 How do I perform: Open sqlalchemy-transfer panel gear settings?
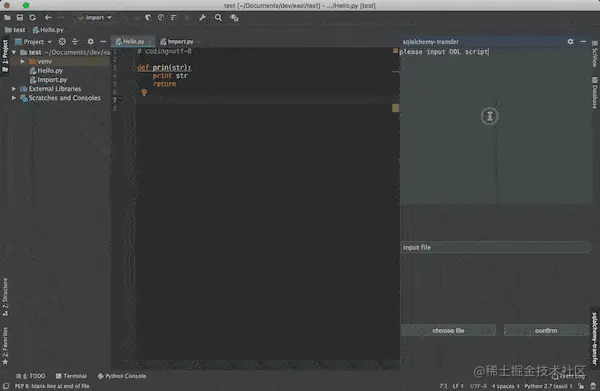(x=571, y=41)
